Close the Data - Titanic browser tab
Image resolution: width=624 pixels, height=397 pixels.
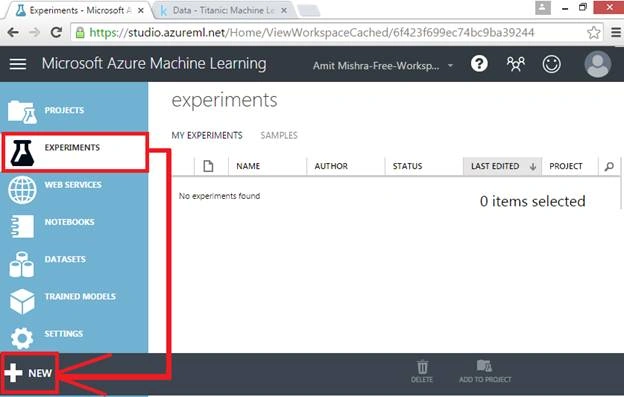284,11
